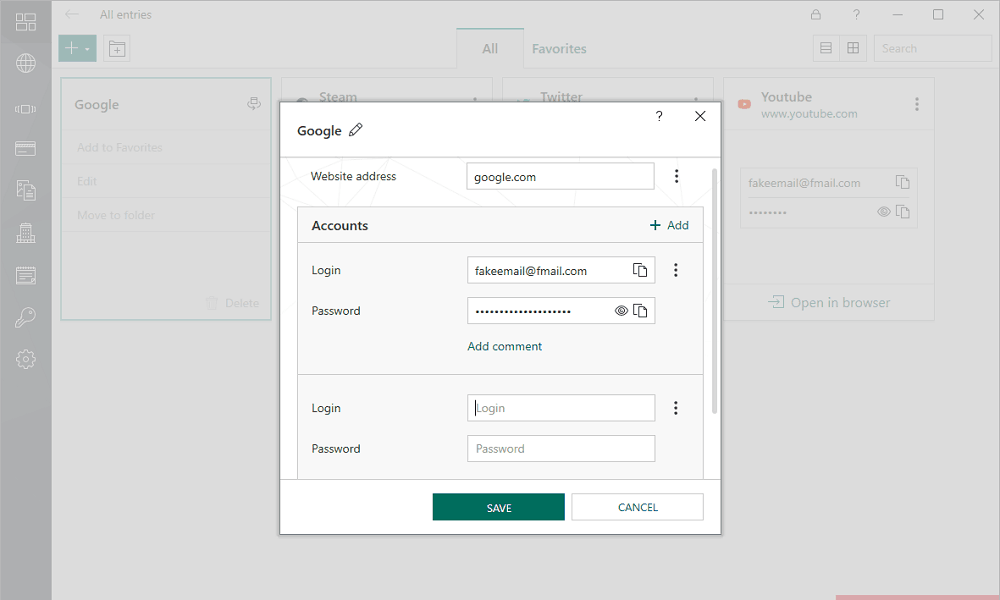Image resolution: width=1000 pixels, height=600 pixels.
Task: Click the CANCEL button
Action: pos(638,507)
